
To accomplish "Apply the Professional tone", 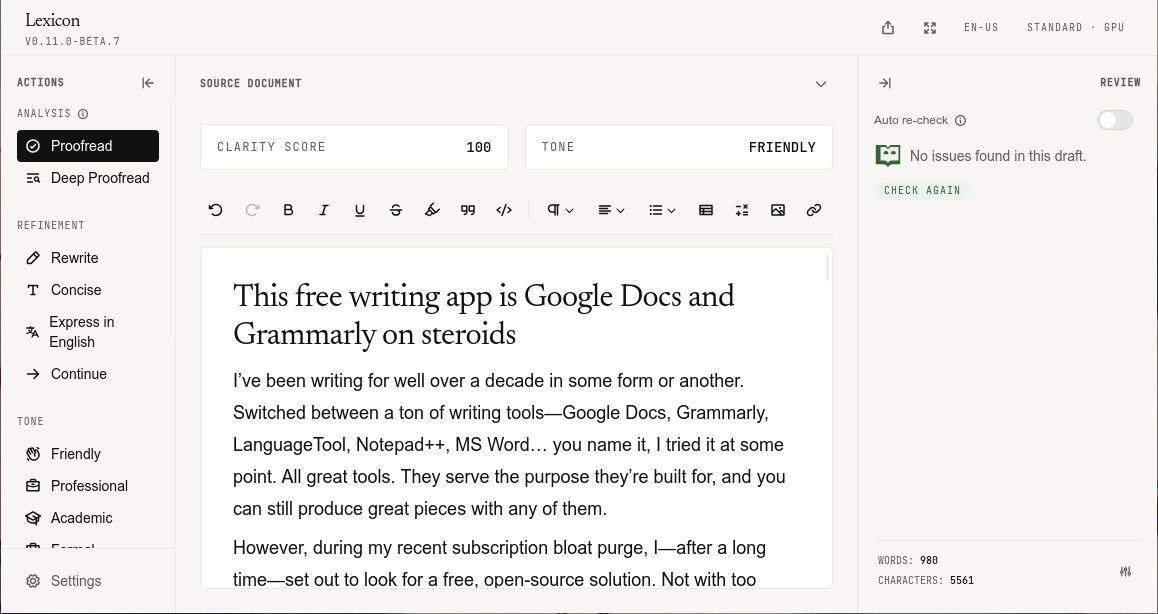I will click(x=88, y=486).
